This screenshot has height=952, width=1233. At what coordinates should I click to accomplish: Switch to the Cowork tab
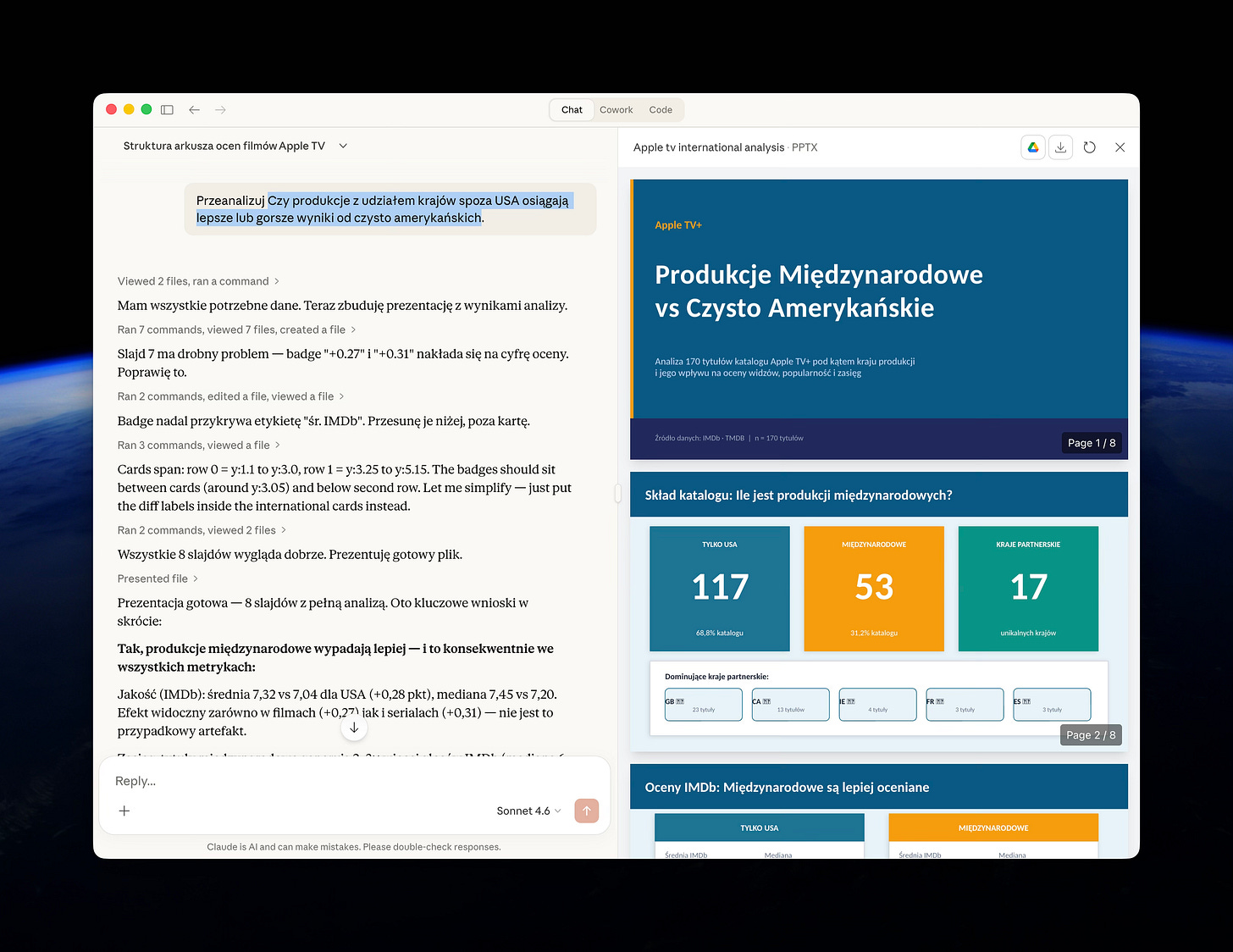coord(616,110)
